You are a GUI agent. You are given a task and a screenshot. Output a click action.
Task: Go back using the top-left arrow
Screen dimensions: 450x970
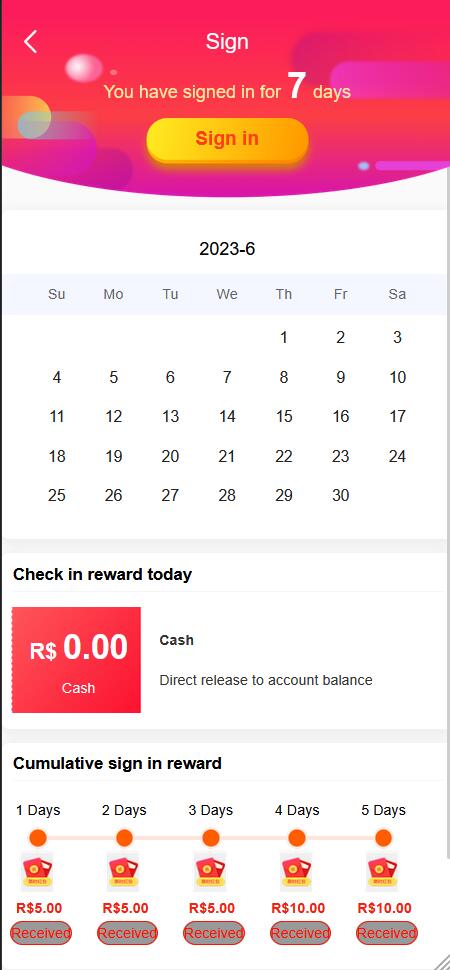[30, 41]
